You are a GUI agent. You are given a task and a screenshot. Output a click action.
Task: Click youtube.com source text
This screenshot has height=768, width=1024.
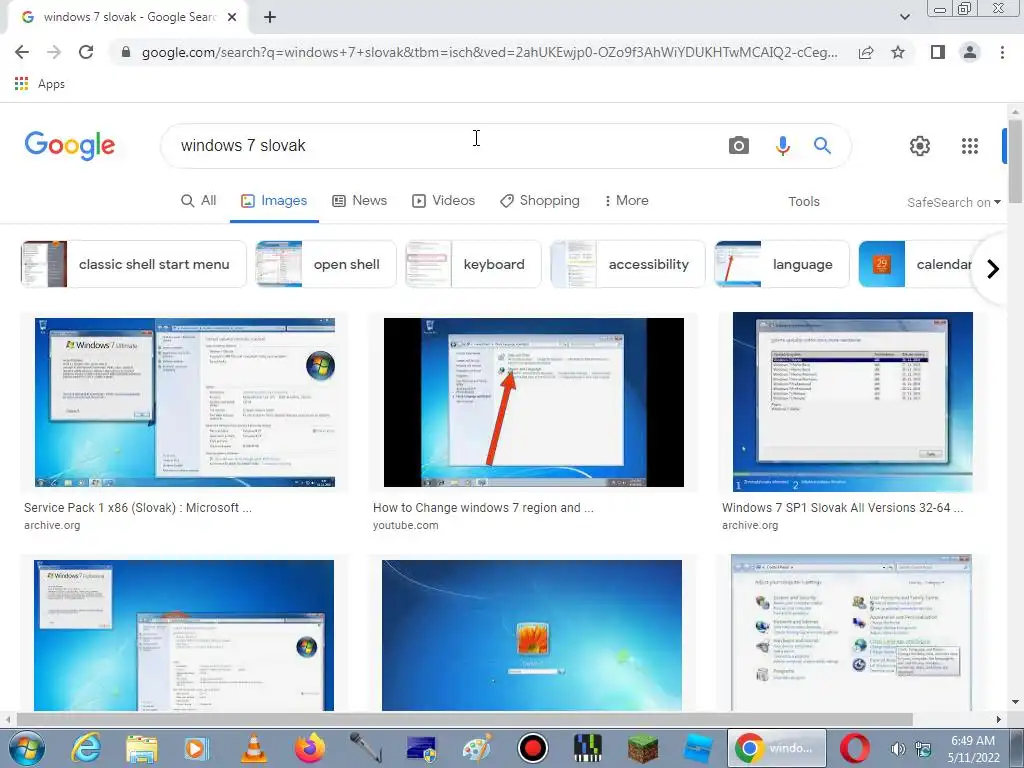tap(406, 525)
